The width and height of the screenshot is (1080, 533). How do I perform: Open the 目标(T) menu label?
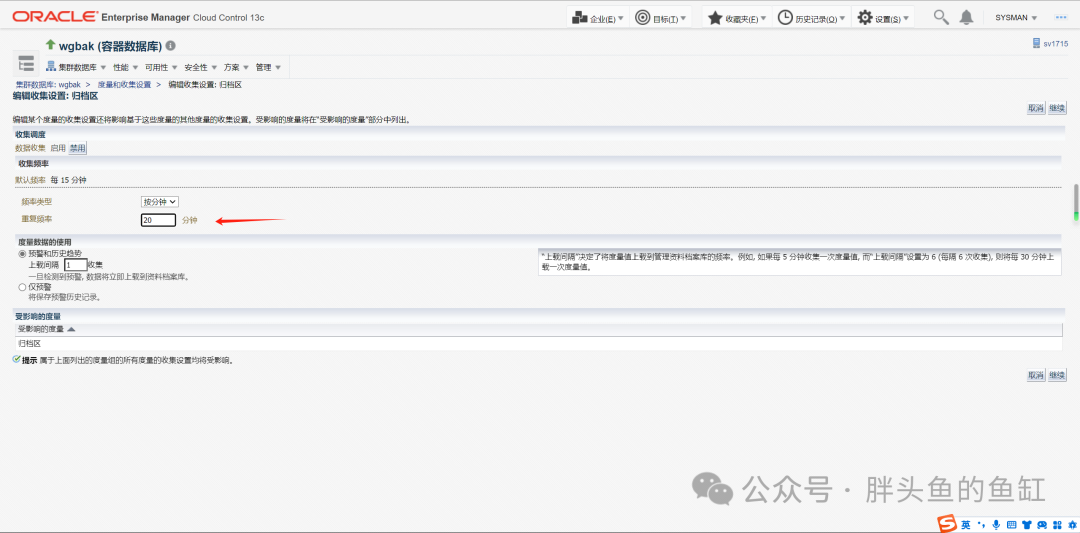click(x=665, y=19)
